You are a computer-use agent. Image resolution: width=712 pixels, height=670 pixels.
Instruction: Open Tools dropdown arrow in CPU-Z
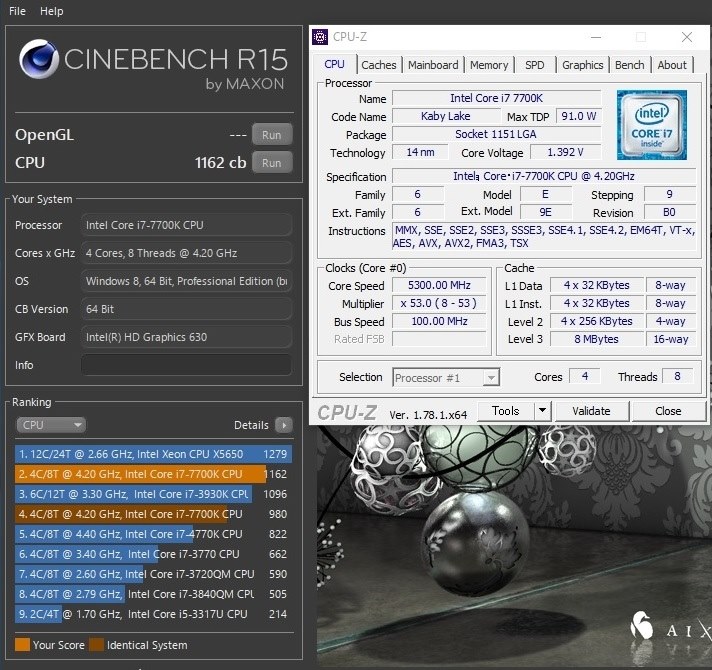pos(542,410)
